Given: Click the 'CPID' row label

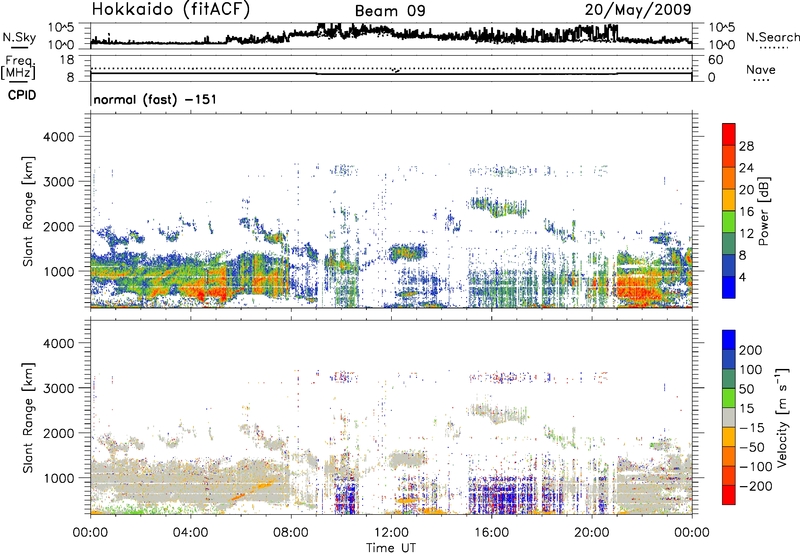Looking at the screenshot, I should pyautogui.click(x=22, y=95).
